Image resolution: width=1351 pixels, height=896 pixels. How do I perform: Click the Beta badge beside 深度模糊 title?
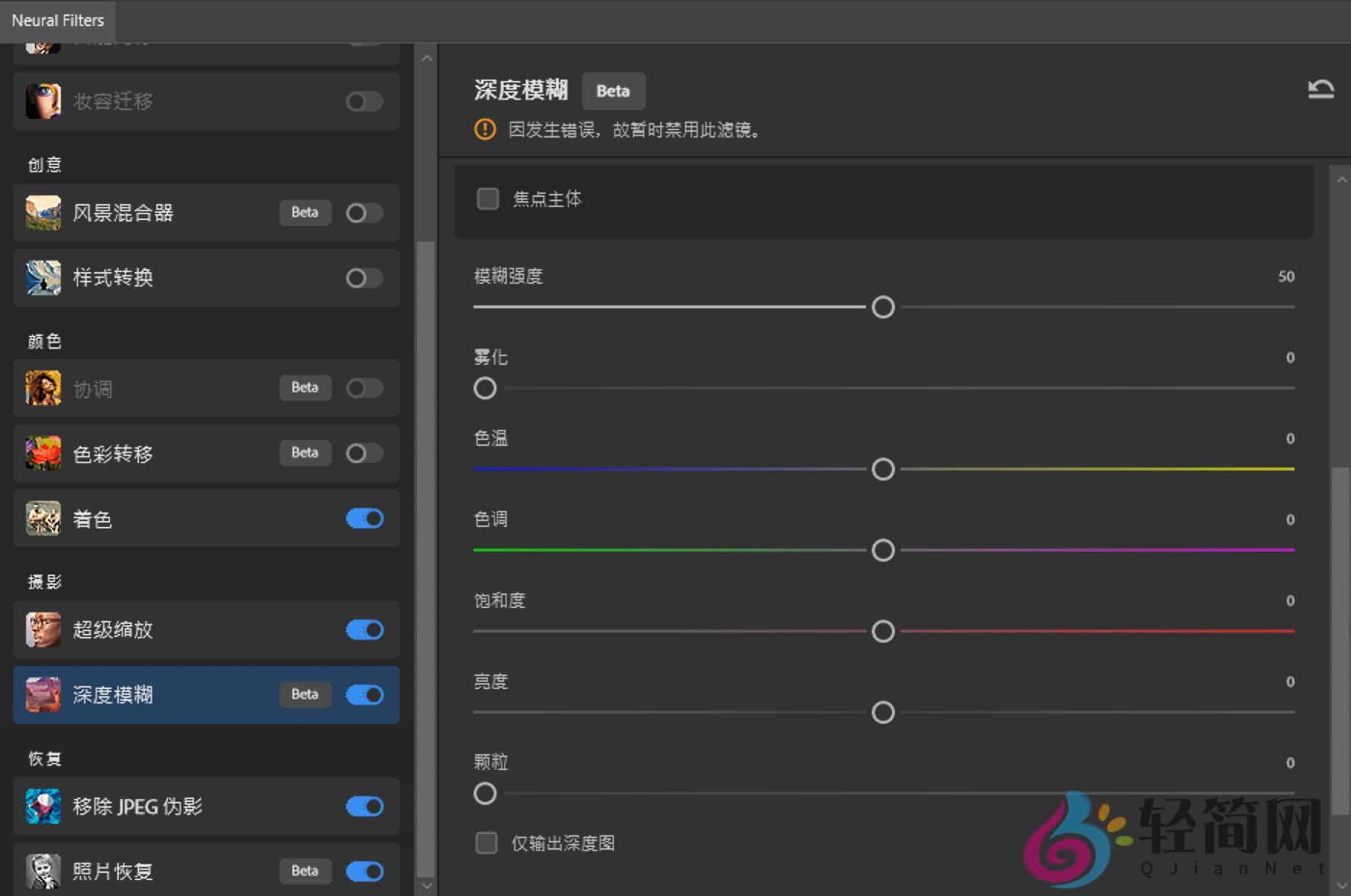tap(613, 91)
